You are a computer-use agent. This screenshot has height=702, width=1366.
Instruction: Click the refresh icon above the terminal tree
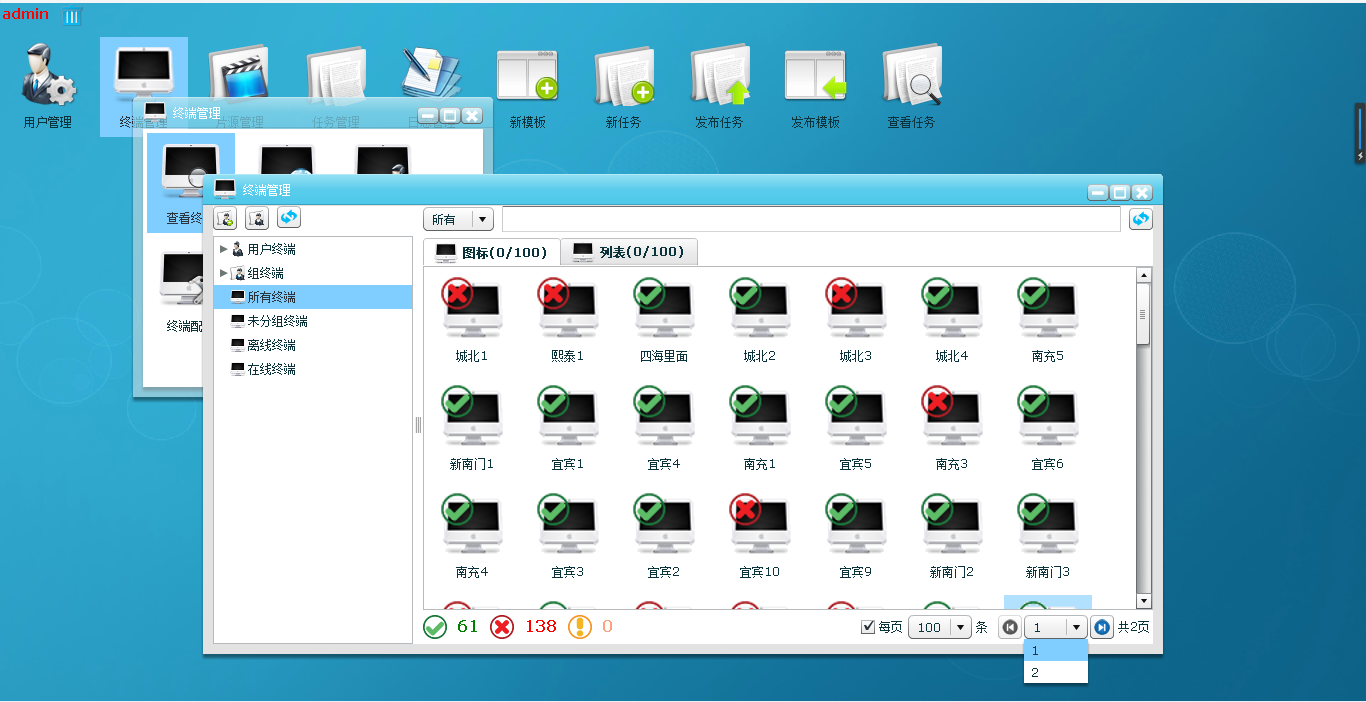tap(289, 217)
